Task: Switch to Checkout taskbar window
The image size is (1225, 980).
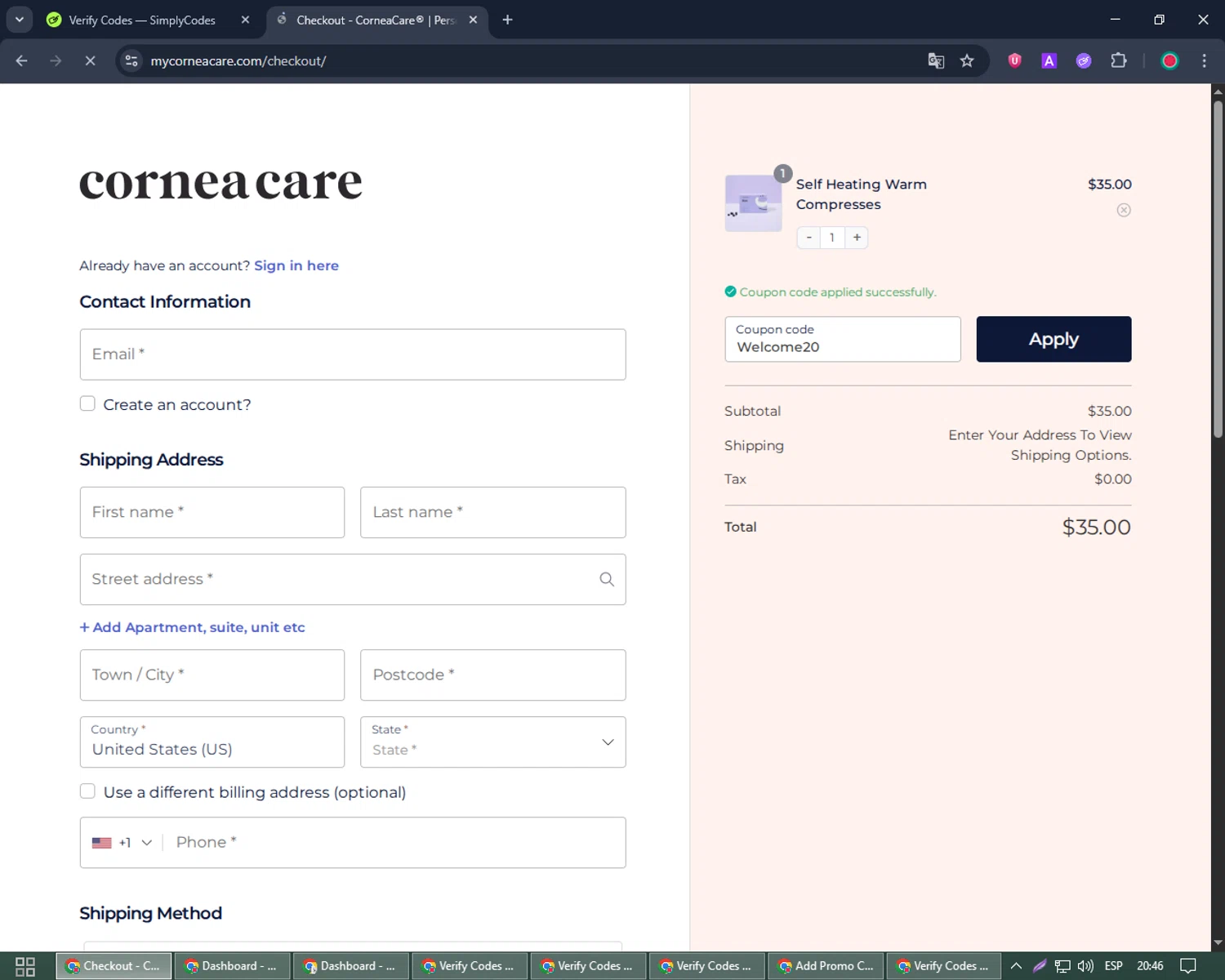Action: point(114,966)
